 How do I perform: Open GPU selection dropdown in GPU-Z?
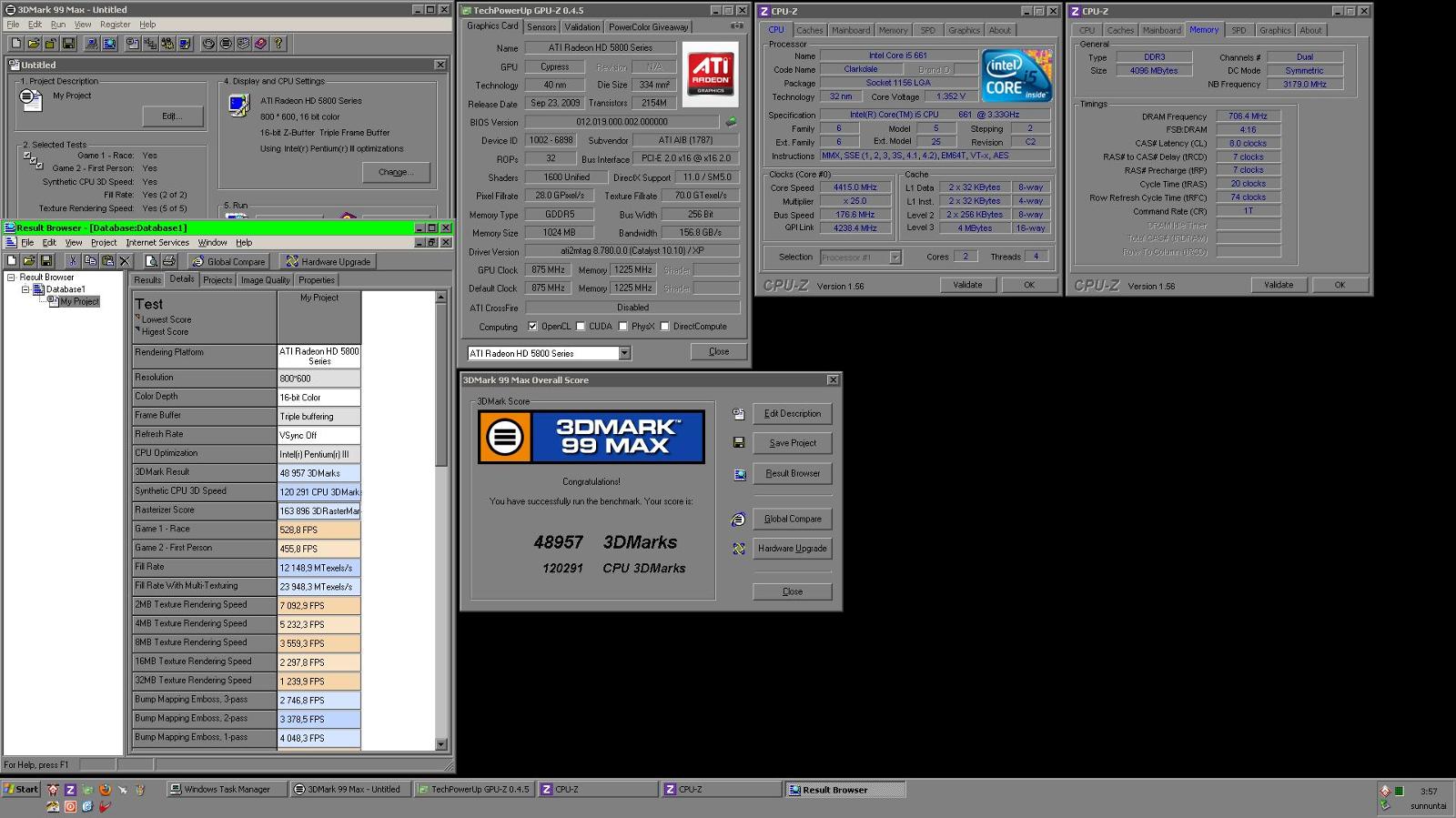624,353
